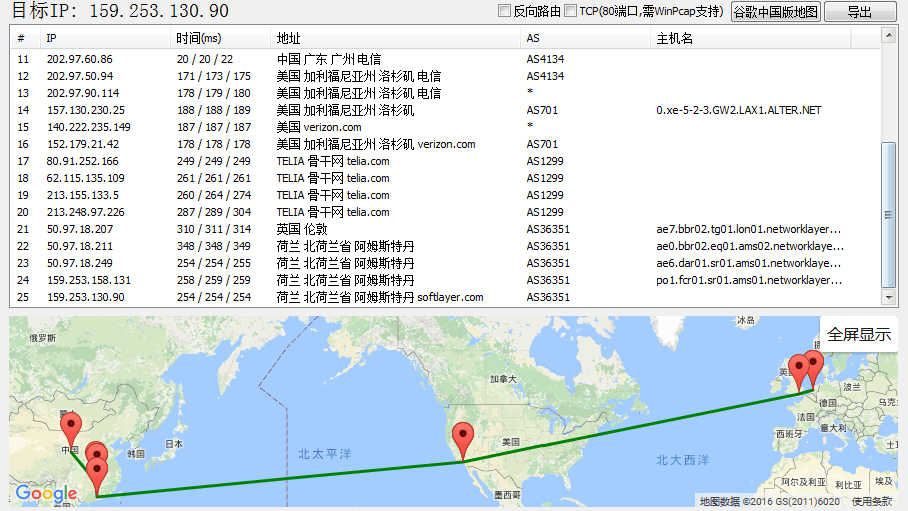Click the 主机名 column header

pos(674,38)
